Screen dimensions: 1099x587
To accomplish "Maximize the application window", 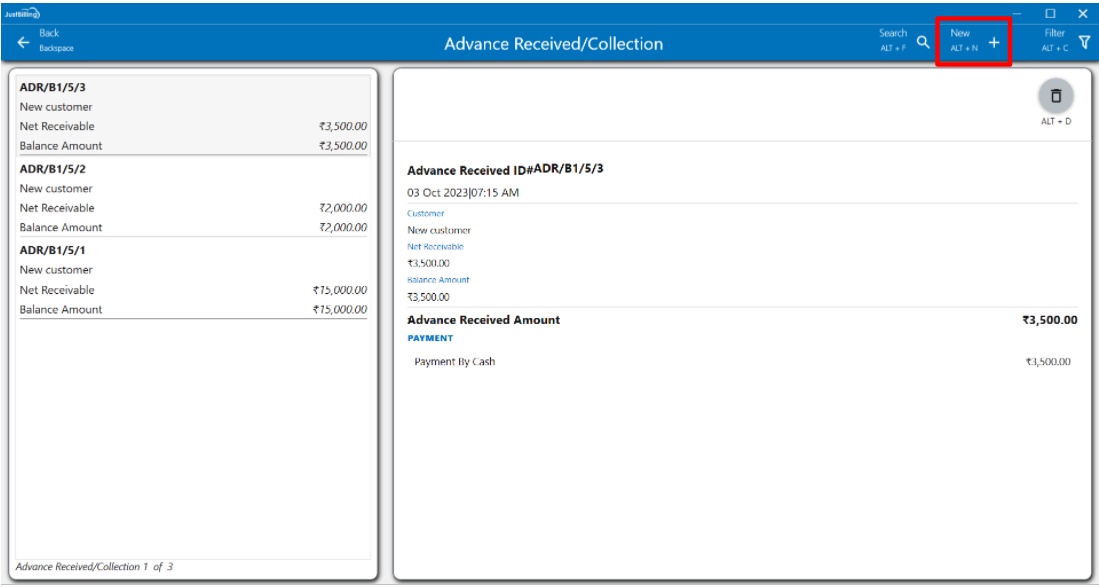I will (1050, 13).
